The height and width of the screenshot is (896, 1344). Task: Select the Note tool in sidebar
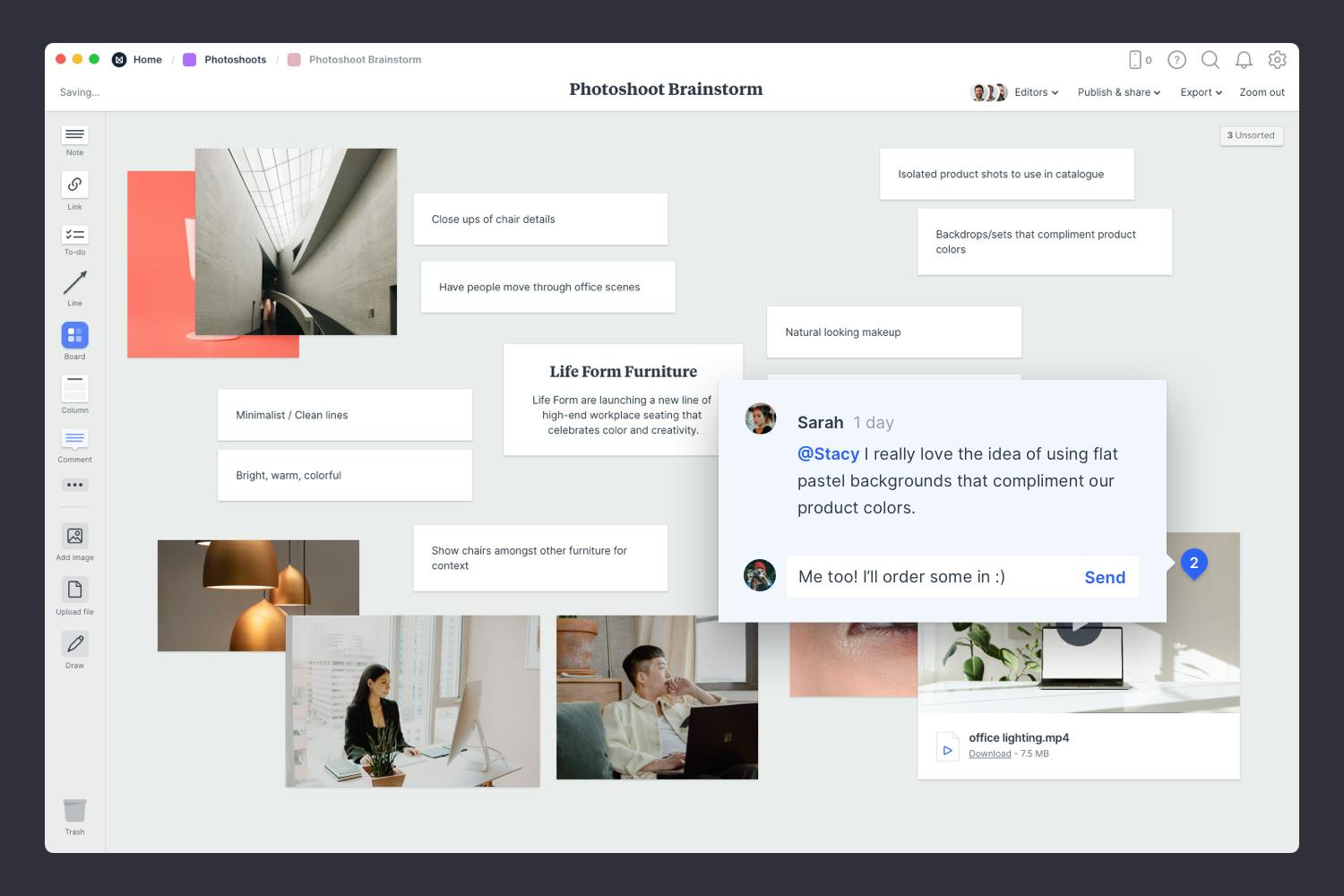pyautogui.click(x=74, y=135)
